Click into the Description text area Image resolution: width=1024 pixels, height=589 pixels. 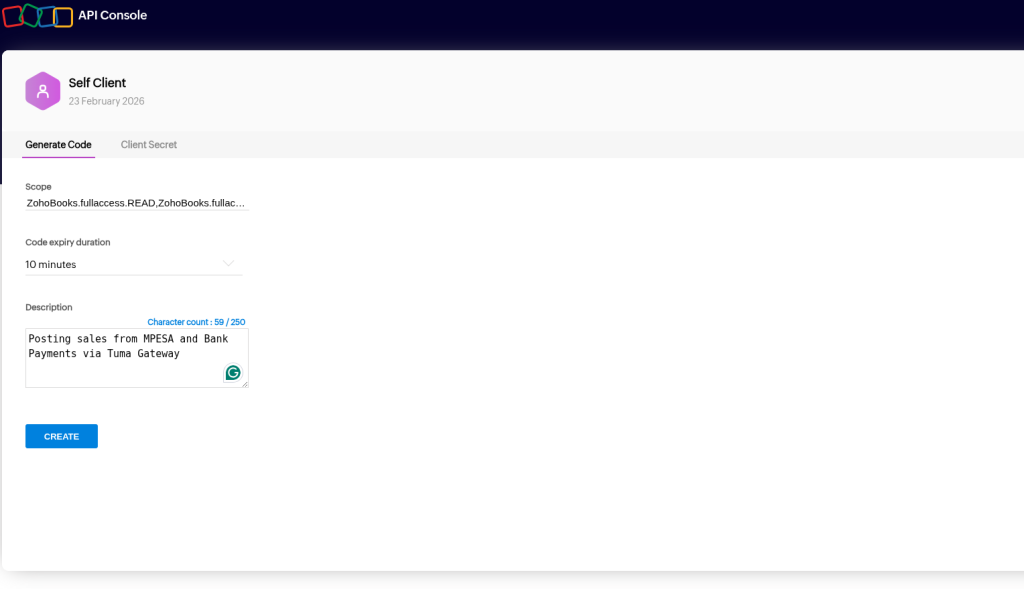[x=136, y=358]
